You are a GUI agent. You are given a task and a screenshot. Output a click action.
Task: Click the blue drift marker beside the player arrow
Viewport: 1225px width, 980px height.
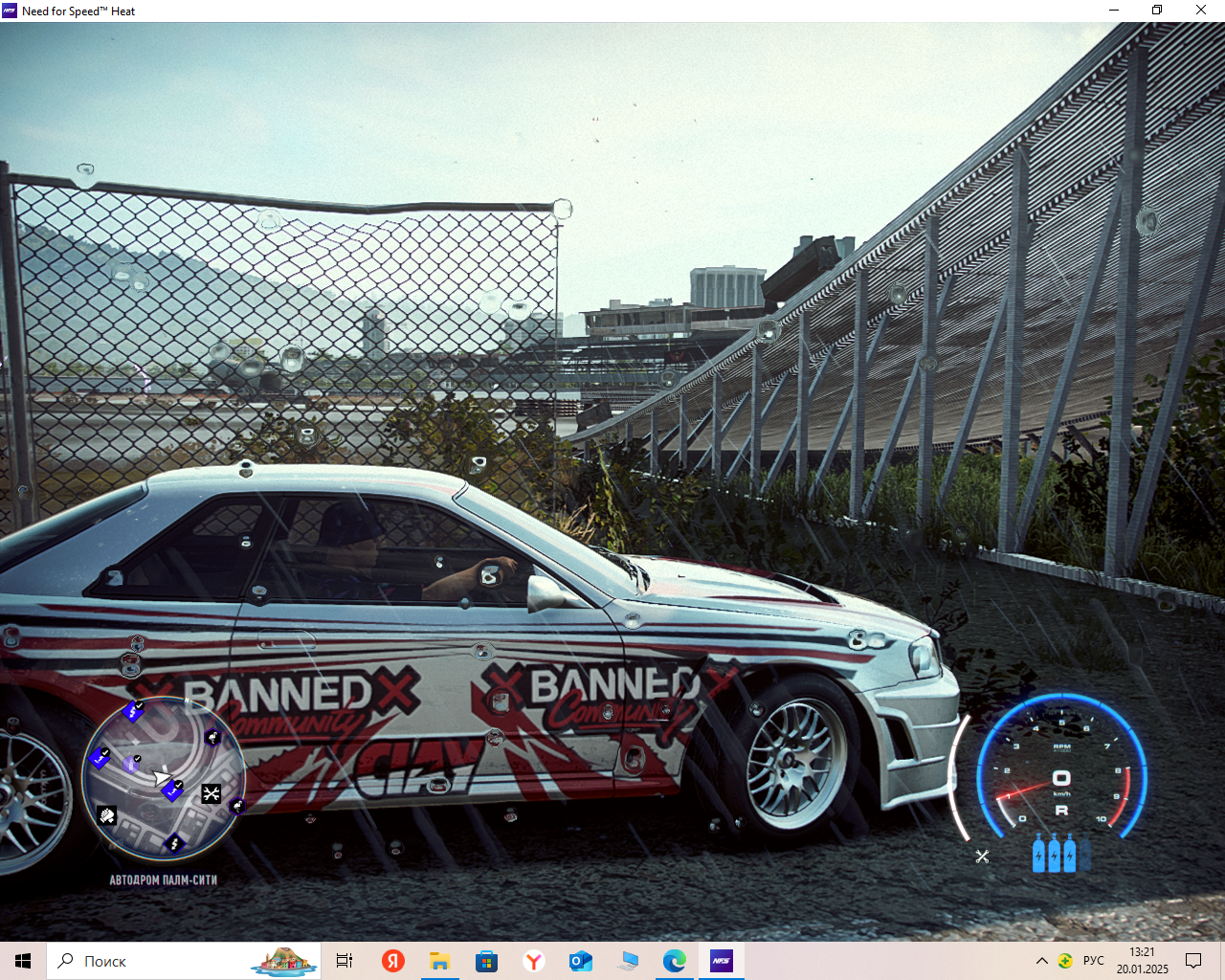coord(173,790)
